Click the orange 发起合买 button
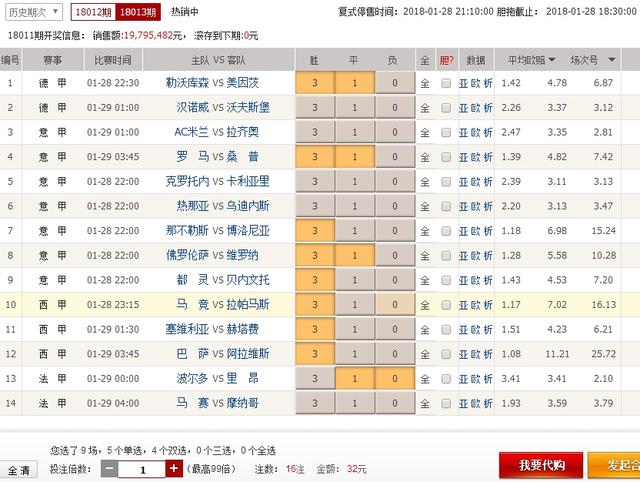The height and width of the screenshot is (482, 640). [x=614, y=465]
